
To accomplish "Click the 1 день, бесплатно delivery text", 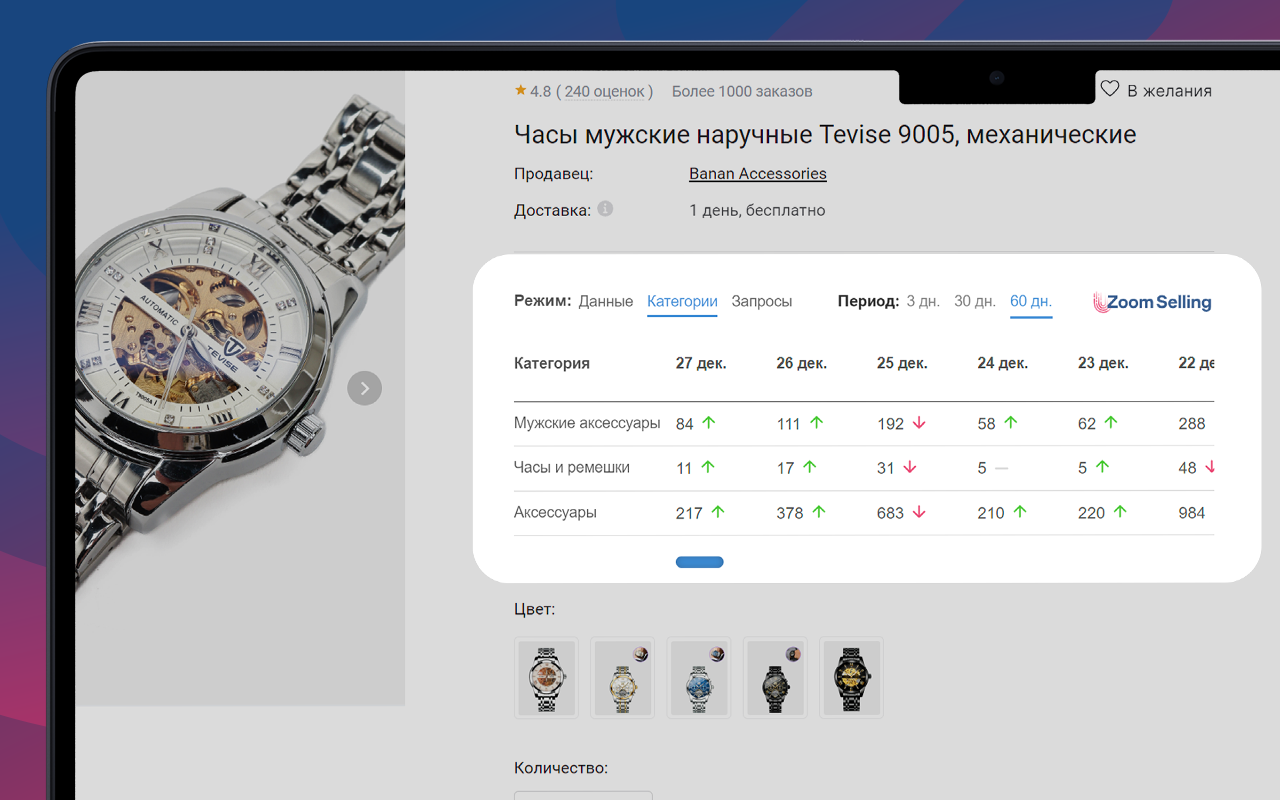I will [x=757, y=210].
